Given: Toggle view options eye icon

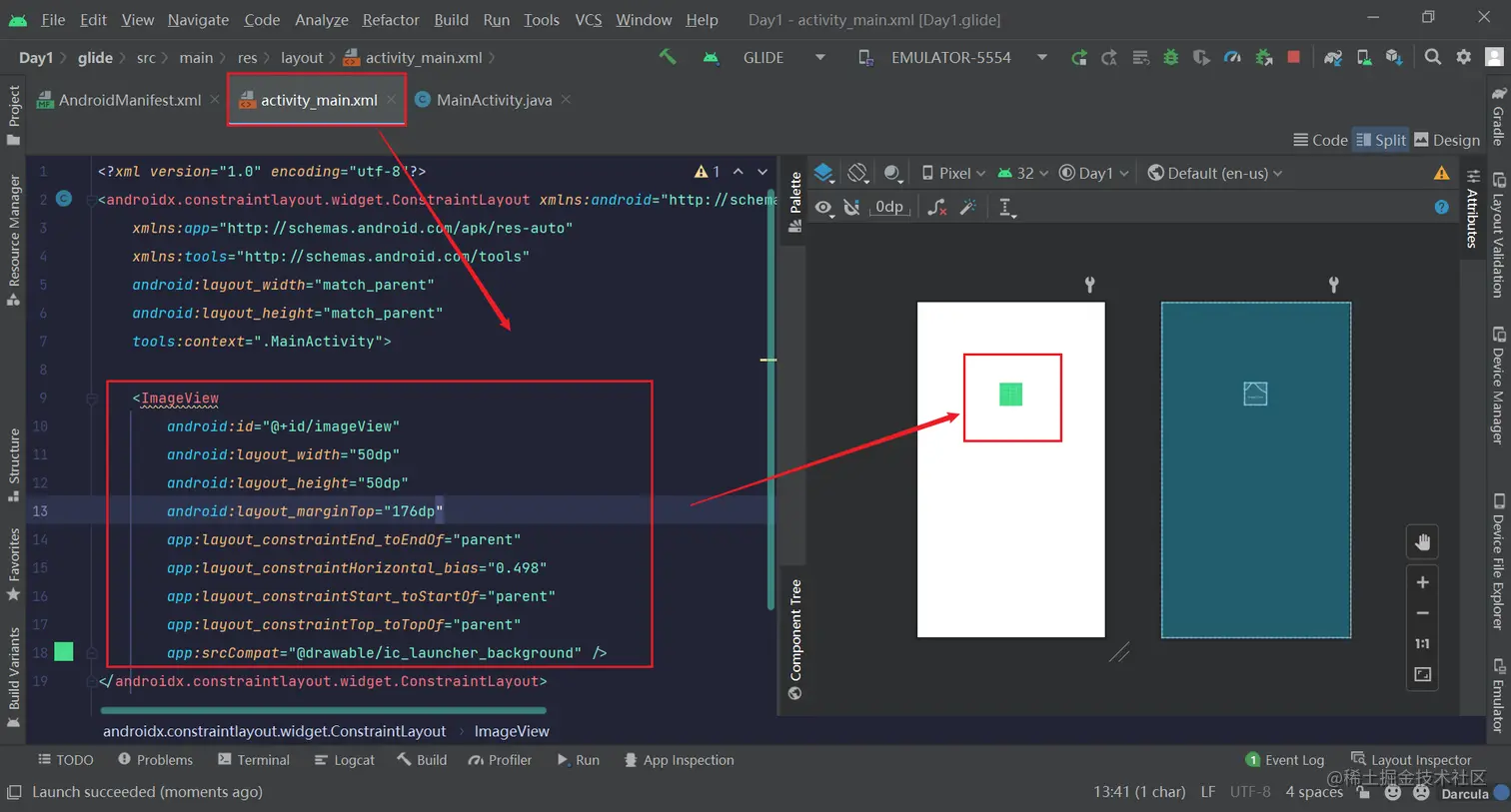Looking at the screenshot, I should pyautogui.click(x=822, y=207).
